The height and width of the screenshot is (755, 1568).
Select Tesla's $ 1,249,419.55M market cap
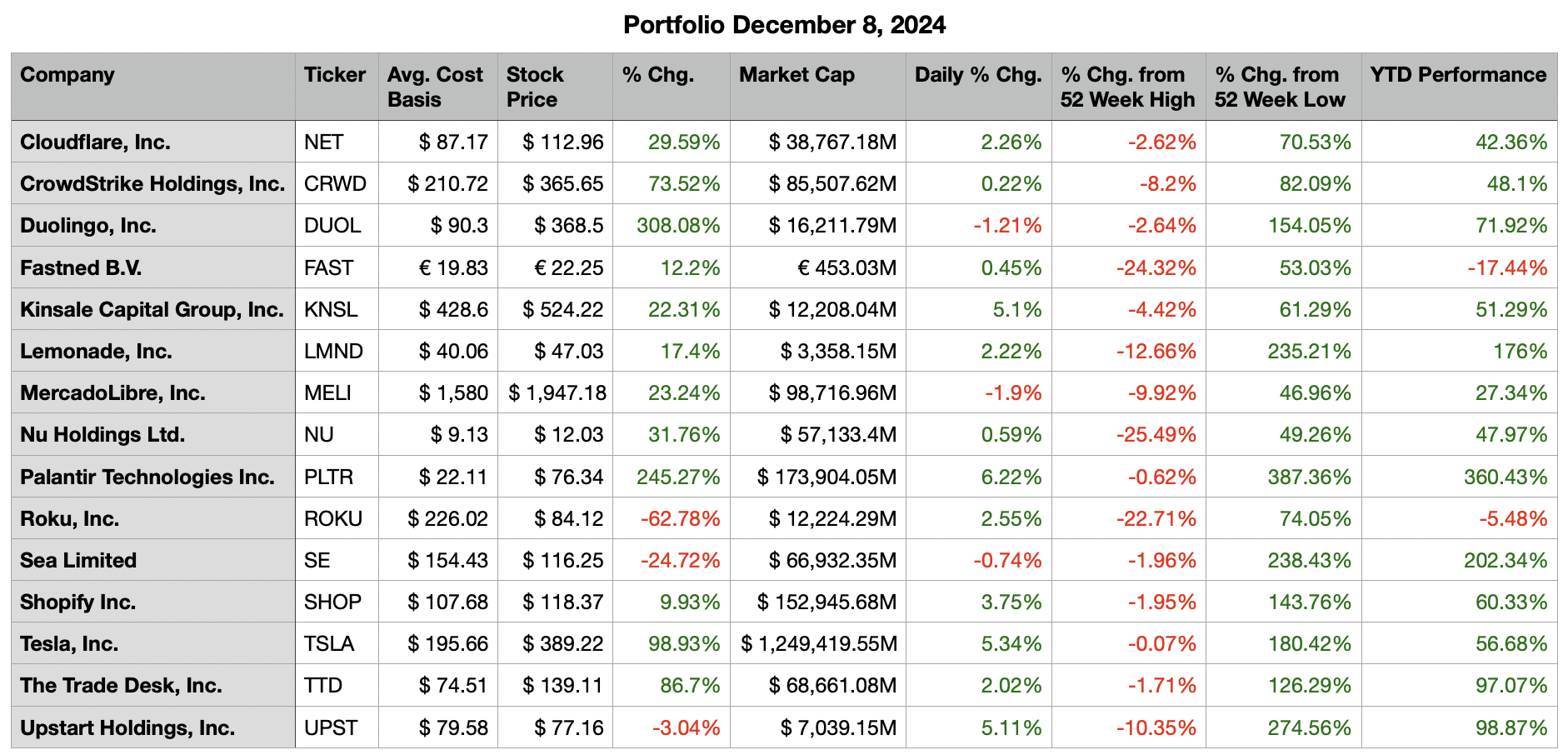819,644
